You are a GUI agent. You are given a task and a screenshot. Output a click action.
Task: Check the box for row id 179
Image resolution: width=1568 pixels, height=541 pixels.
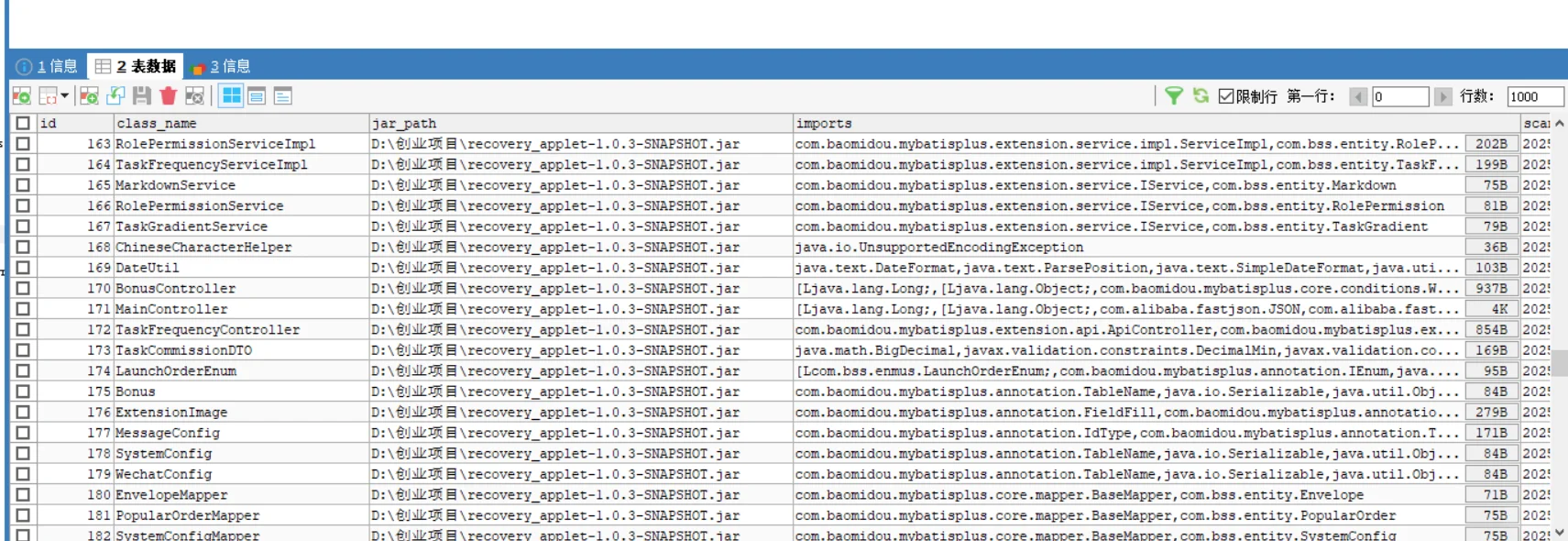click(23, 474)
